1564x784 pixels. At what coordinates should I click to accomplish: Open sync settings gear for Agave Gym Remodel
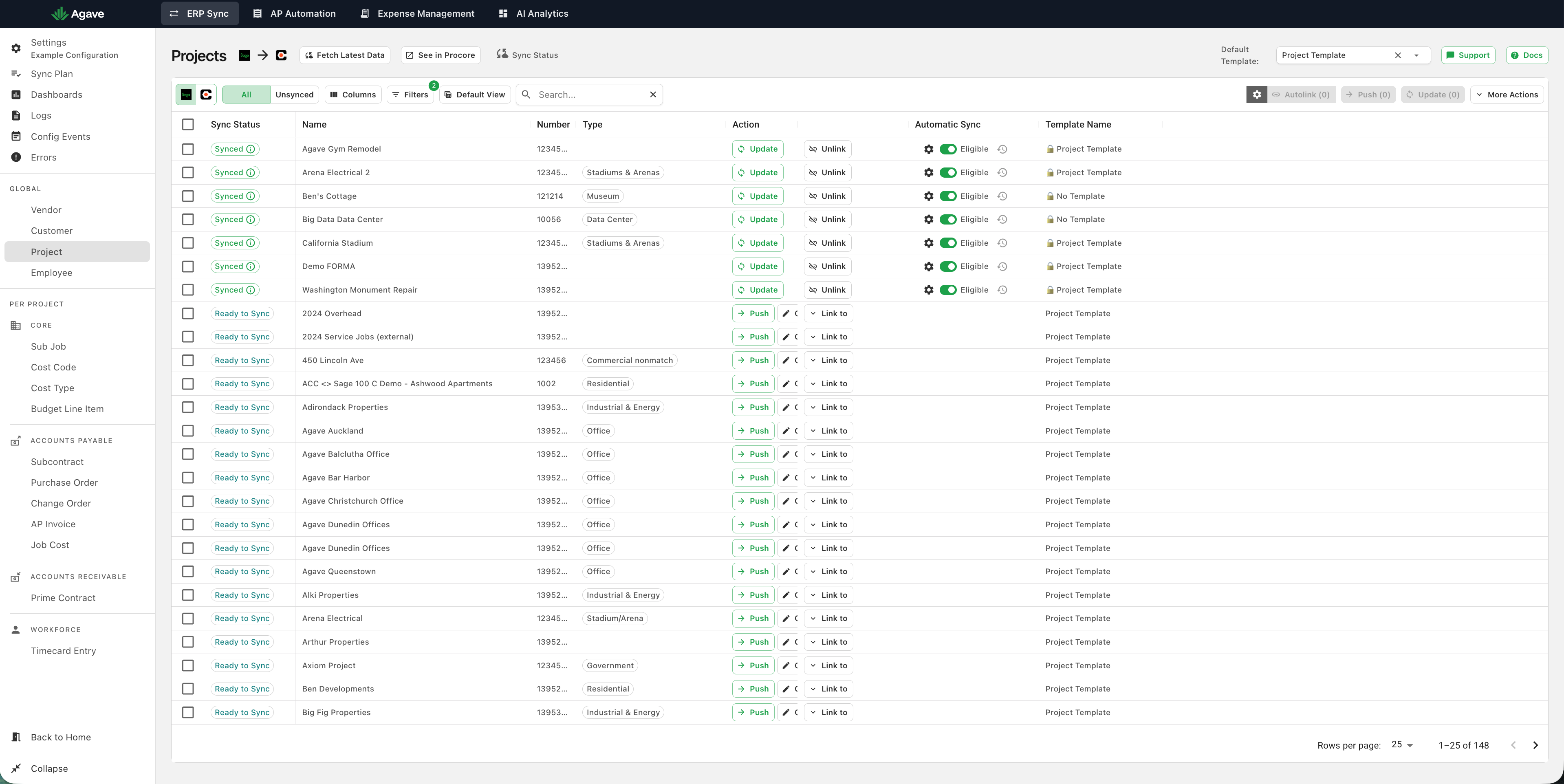click(929, 149)
